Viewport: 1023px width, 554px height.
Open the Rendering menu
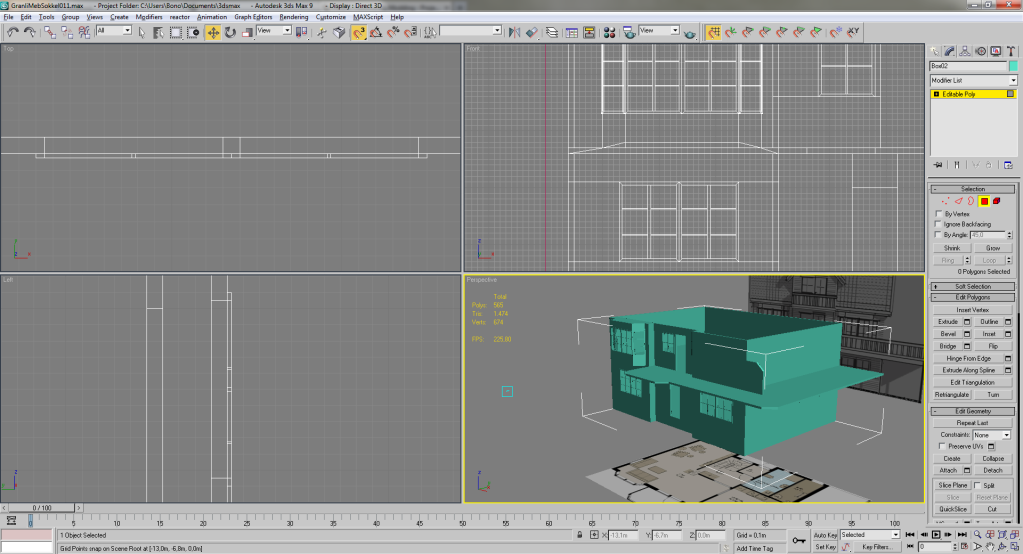pos(294,17)
